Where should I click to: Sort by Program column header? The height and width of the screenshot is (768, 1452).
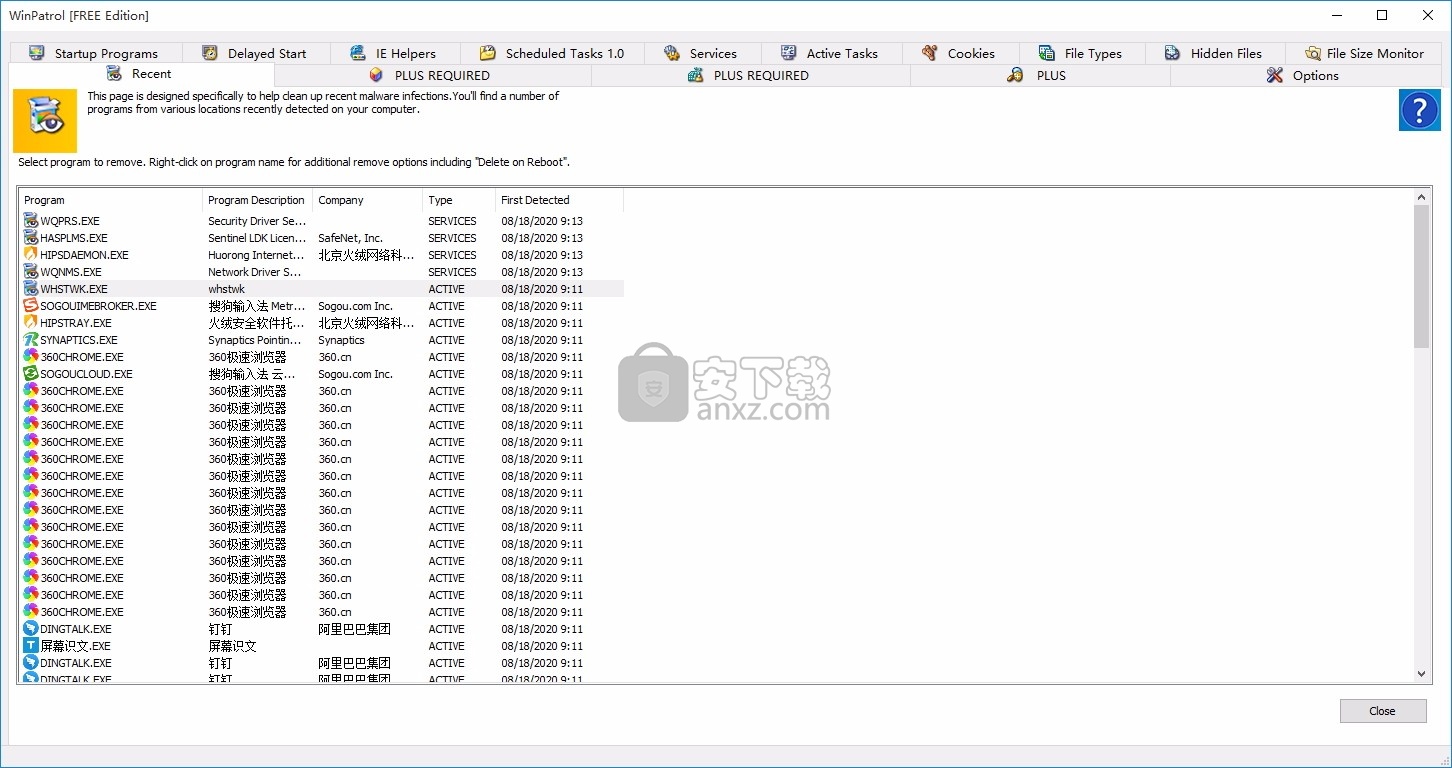pos(110,200)
